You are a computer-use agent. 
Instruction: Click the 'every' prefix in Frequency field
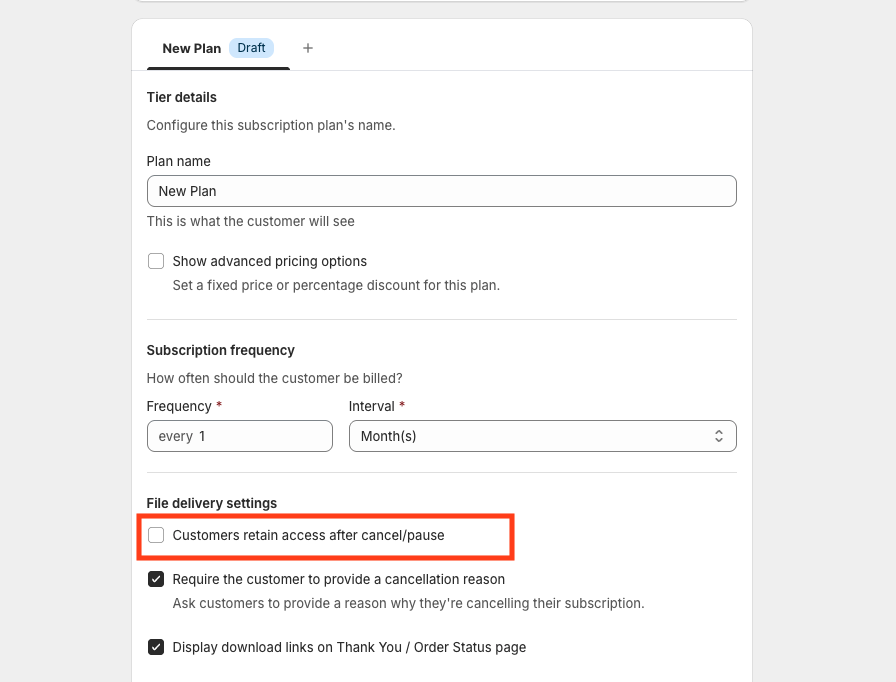point(175,436)
